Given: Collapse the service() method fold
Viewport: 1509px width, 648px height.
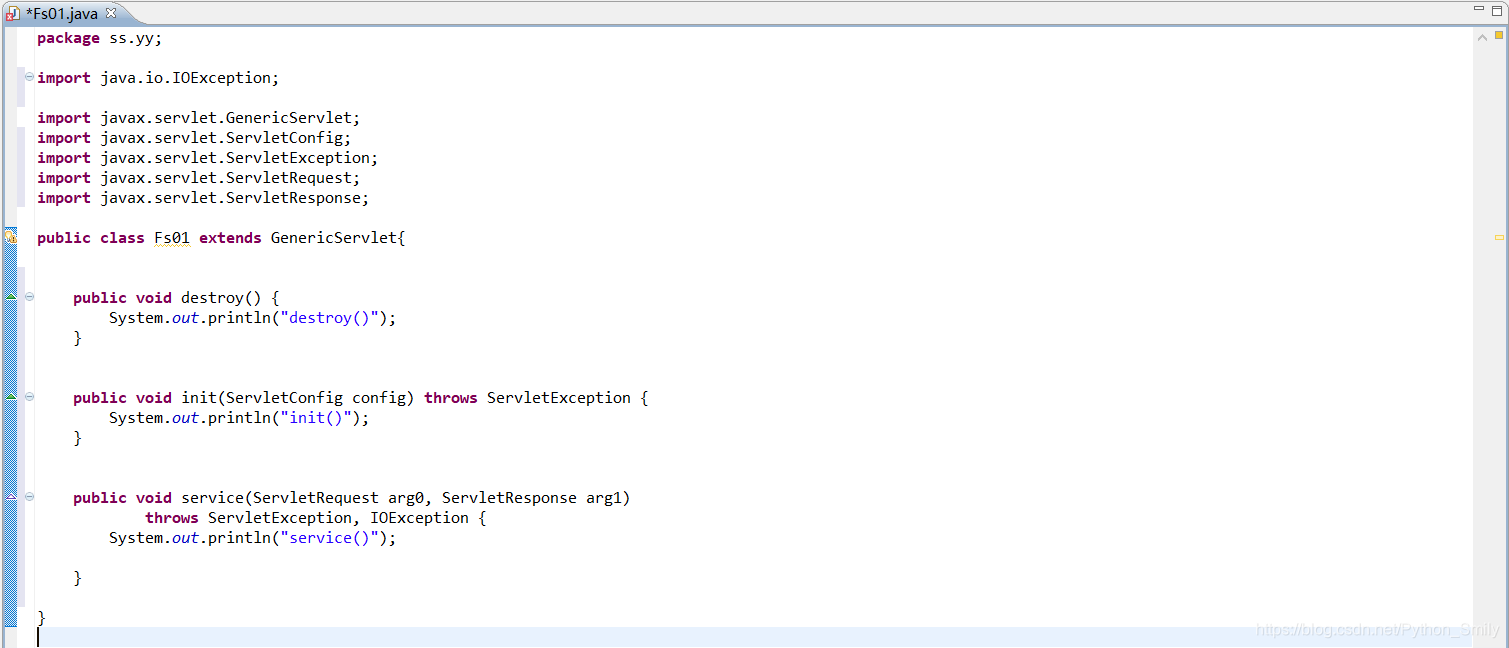Looking at the screenshot, I should click(x=29, y=497).
